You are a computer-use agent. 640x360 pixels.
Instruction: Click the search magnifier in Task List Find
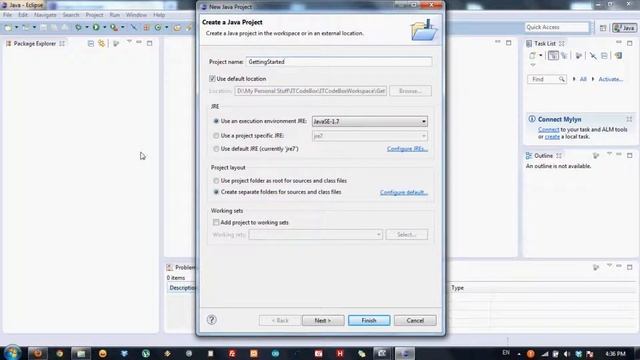pos(562,79)
